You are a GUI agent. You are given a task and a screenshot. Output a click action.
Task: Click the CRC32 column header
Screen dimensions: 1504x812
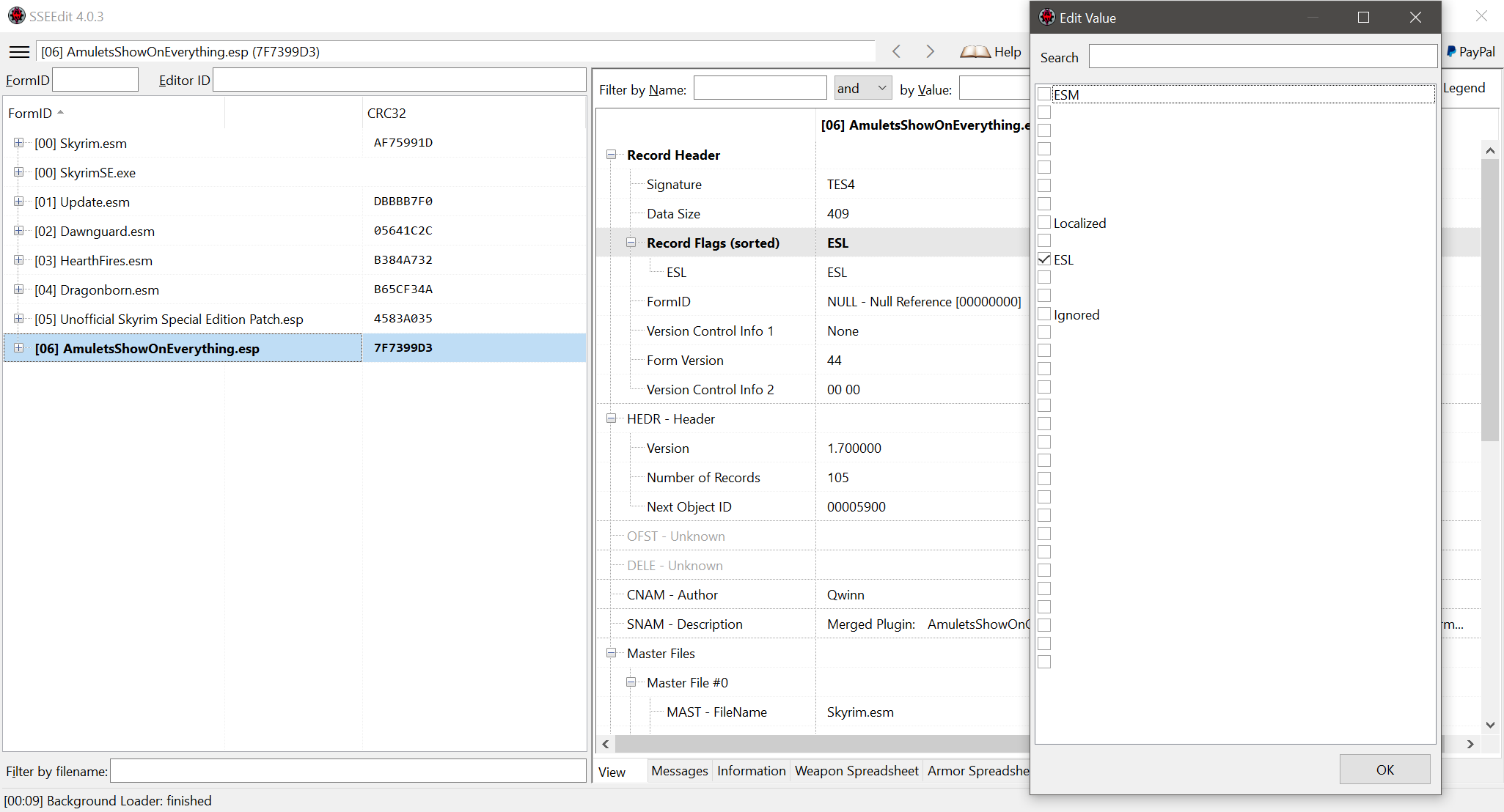tap(474, 113)
